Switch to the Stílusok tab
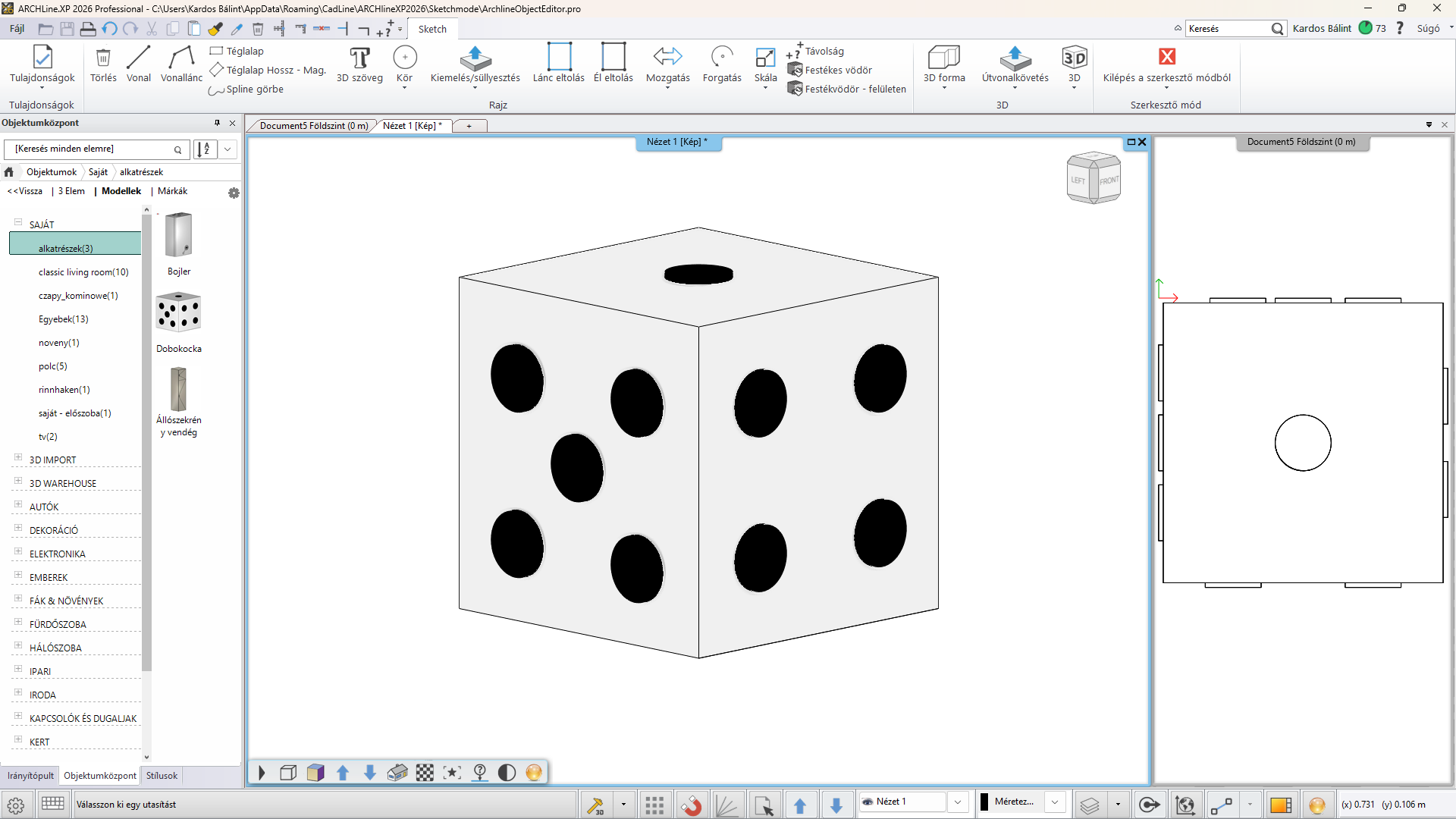This screenshot has width=1456, height=819. pyautogui.click(x=162, y=776)
